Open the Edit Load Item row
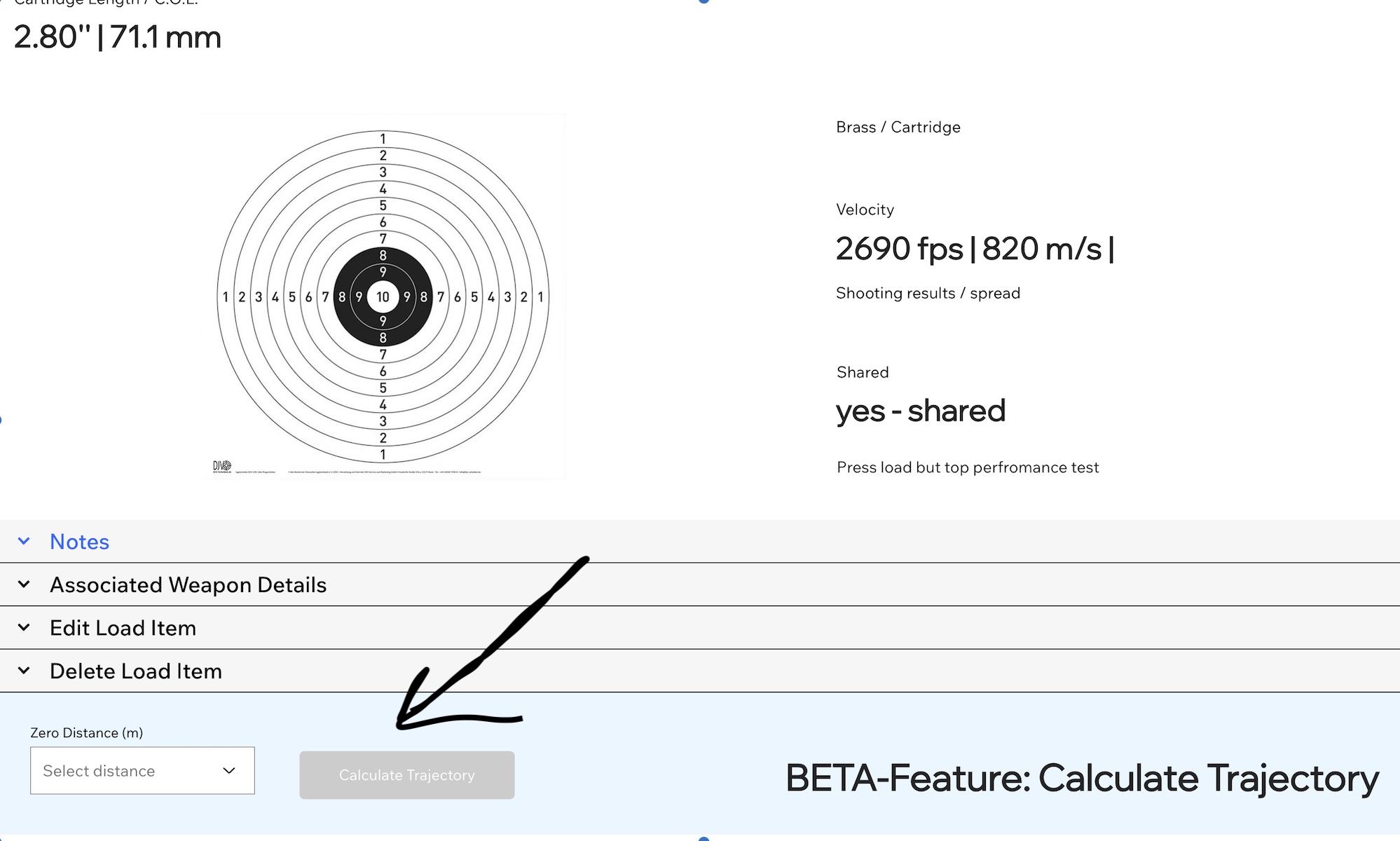This screenshot has height=841, width=1400. pos(700,627)
